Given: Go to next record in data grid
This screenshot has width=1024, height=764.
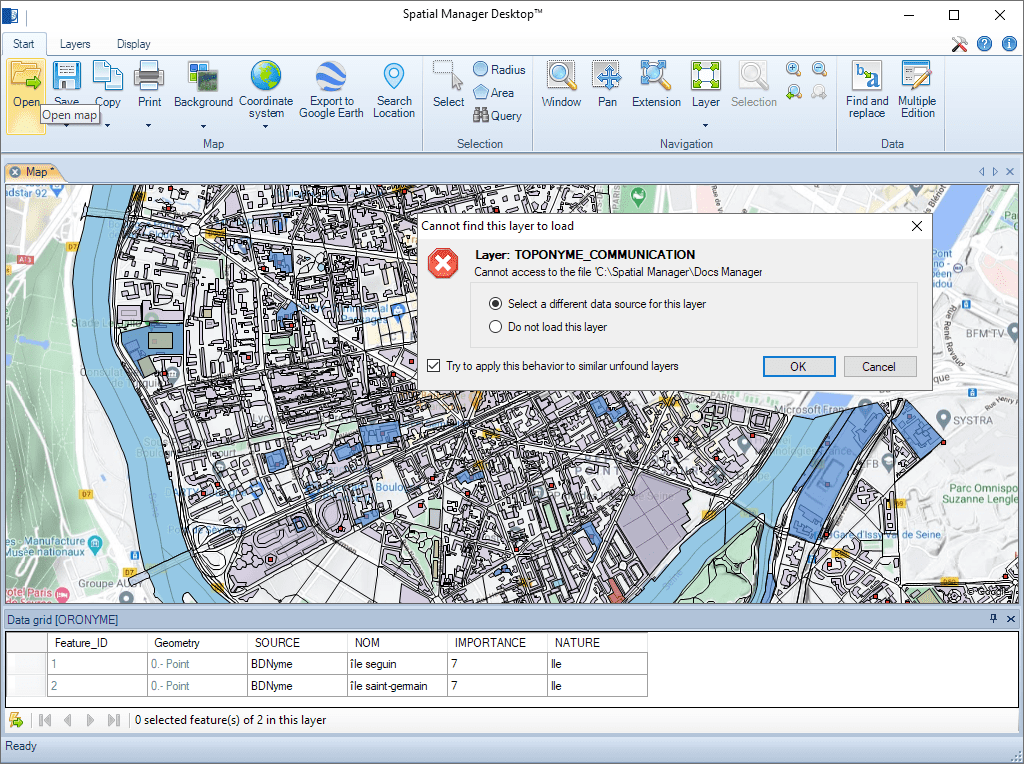Looking at the screenshot, I should (91, 720).
